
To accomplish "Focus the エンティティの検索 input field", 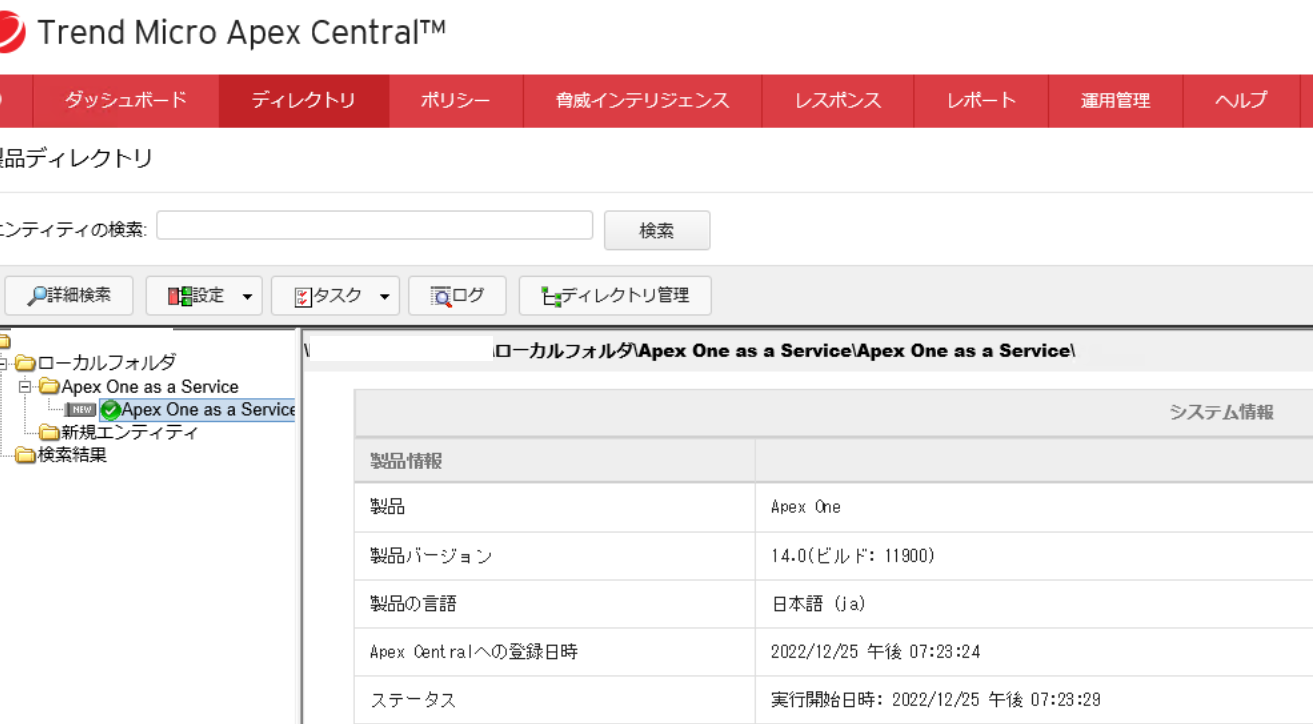I will click(x=374, y=226).
